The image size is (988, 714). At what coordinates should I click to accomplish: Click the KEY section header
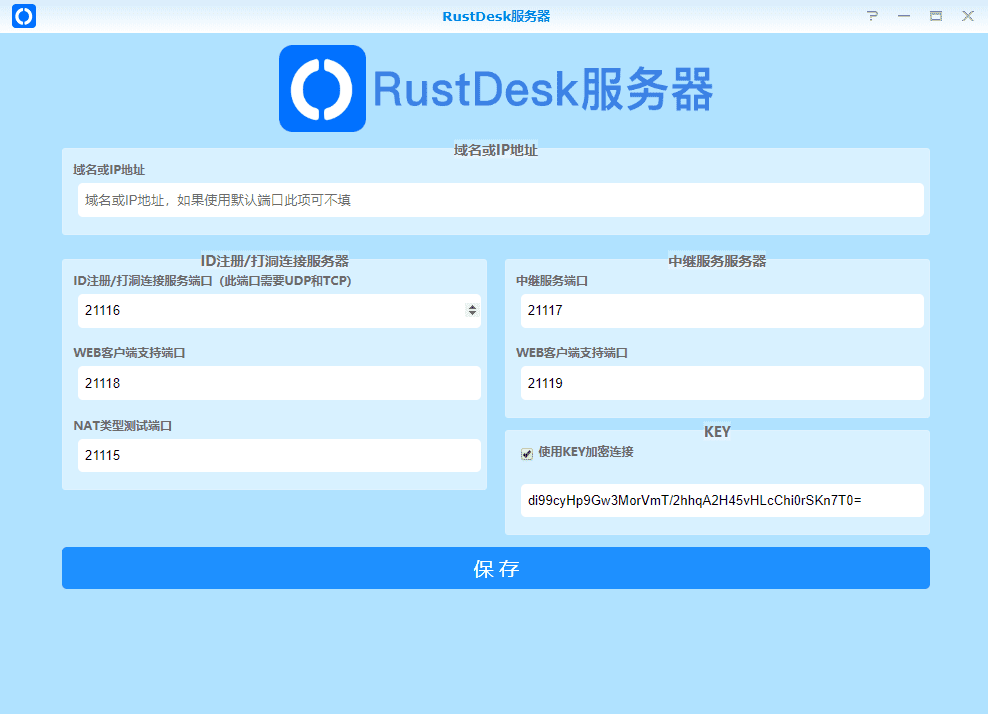click(718, 431)
